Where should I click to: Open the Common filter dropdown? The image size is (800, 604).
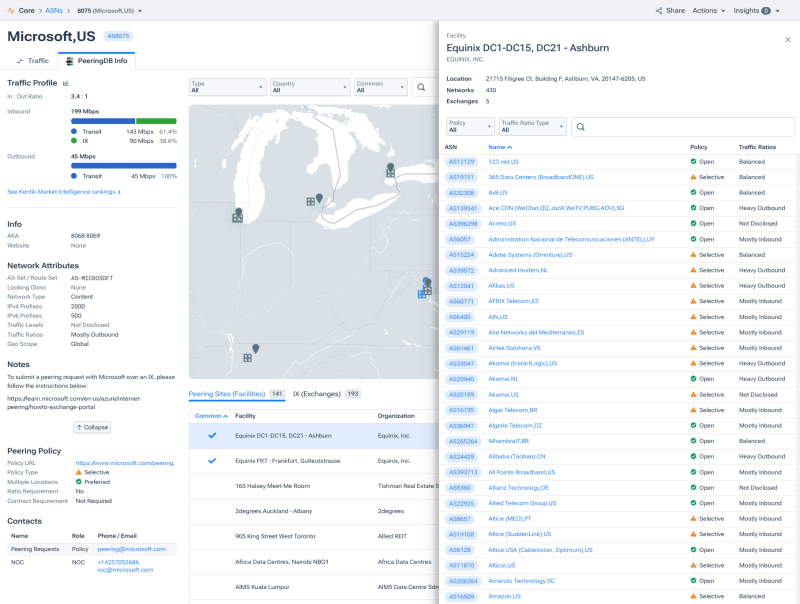(x=381, y=87)
